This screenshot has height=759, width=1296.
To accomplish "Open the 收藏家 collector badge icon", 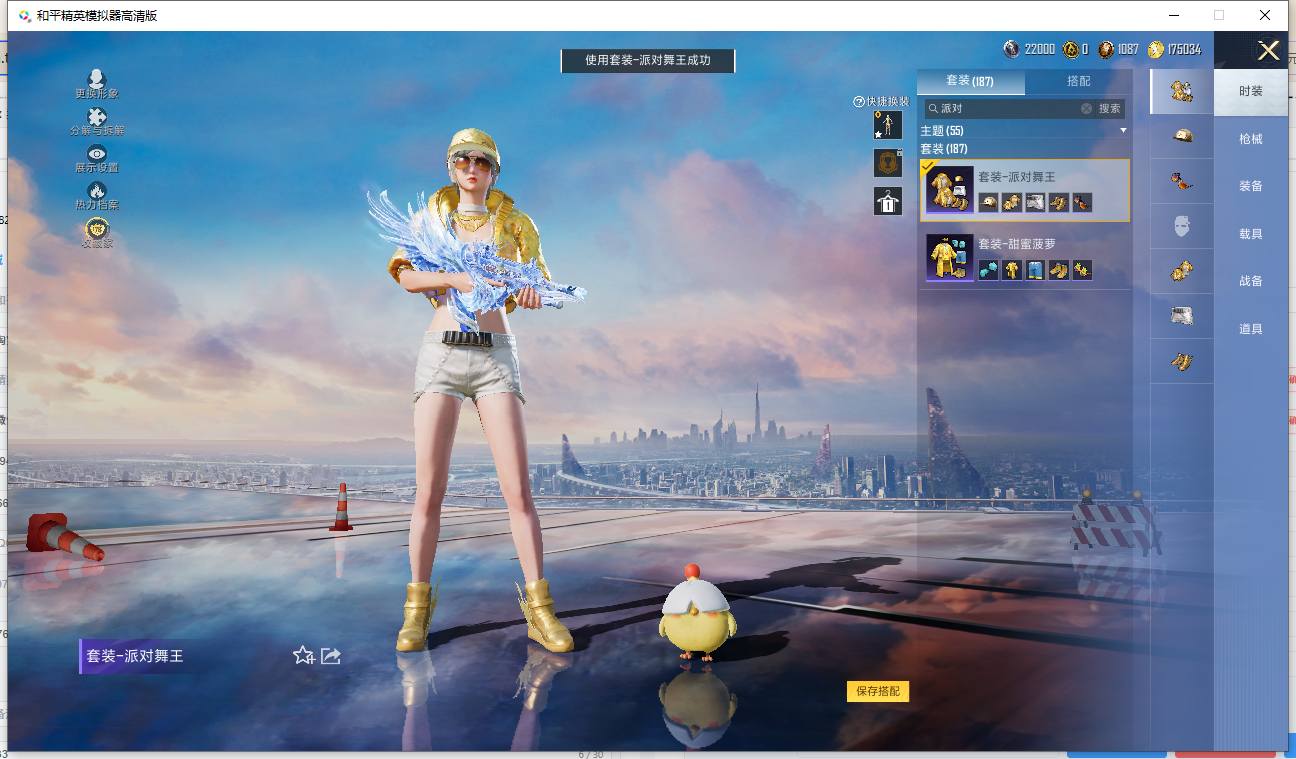I will 97,228.
